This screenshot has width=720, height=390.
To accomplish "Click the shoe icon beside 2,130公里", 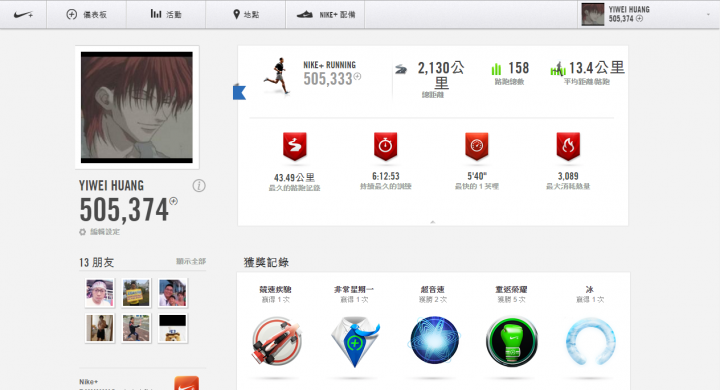I will tap(401, 69).
